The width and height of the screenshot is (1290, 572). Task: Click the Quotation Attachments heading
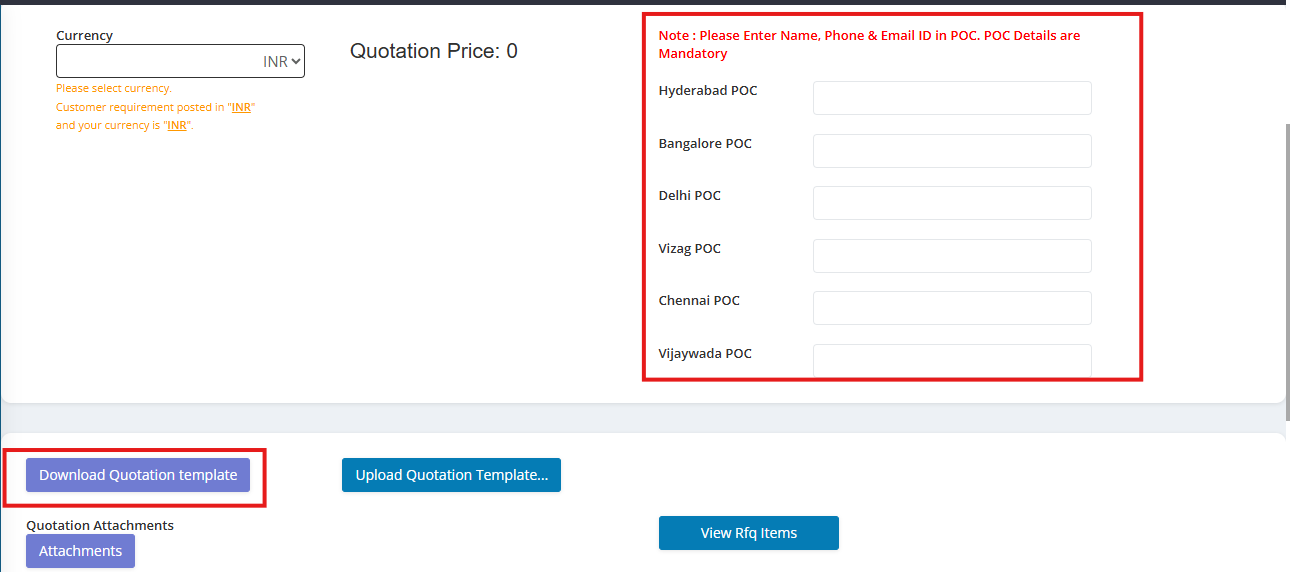pos(100,525)
